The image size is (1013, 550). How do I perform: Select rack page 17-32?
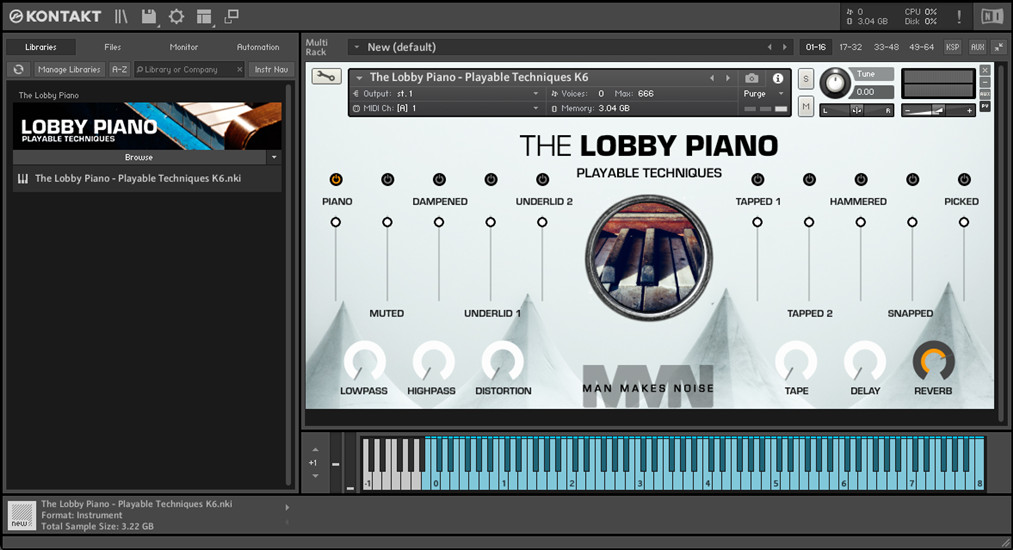tap(850, 47)
